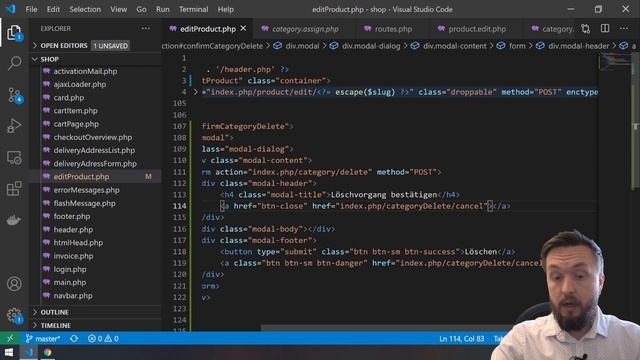Open errorMessages.php in the explorer
640x360 pixels.
[87, 190]
